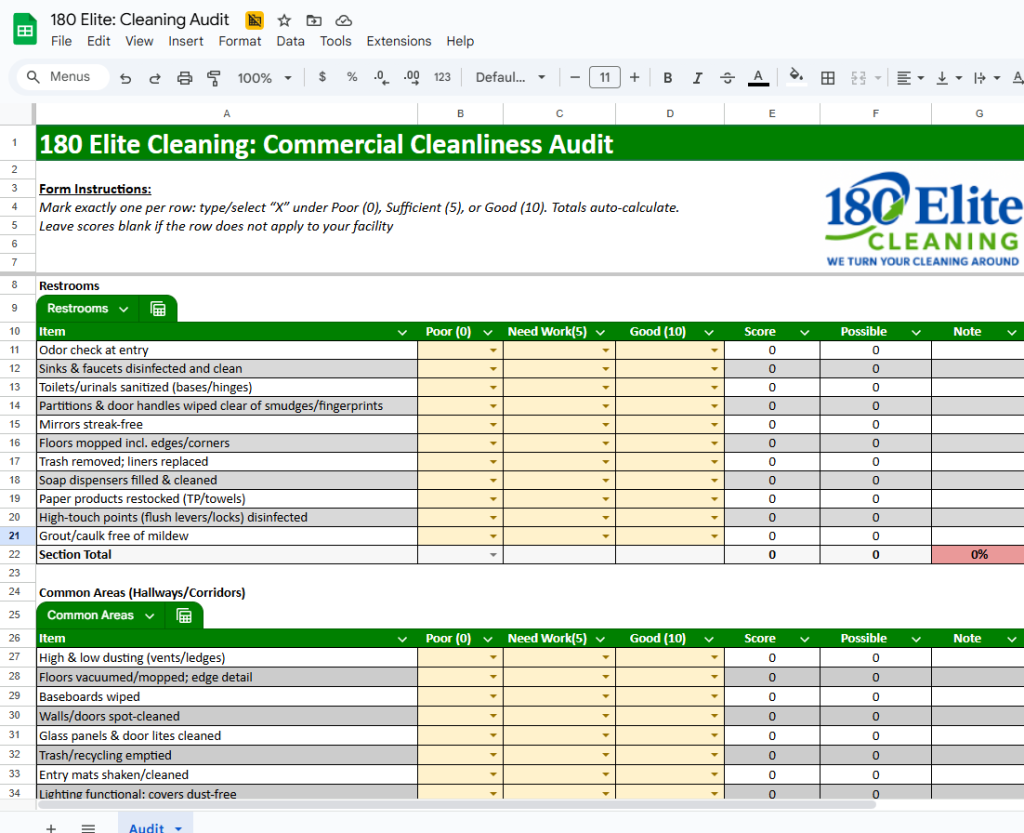Expand the font family dropdown

point(511,78)
